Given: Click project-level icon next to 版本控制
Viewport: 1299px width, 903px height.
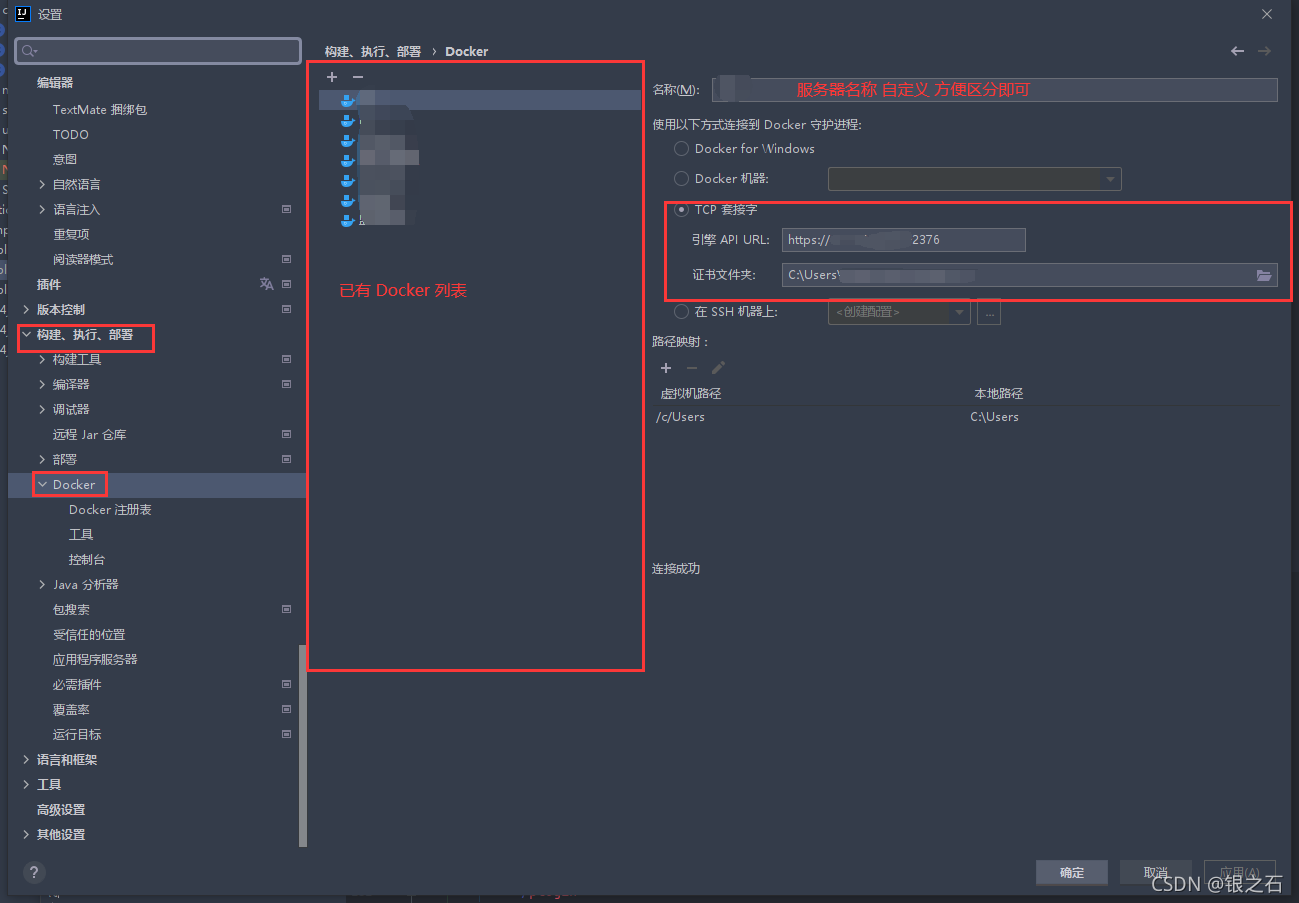Looking at the screenshot, I should (286, 309).
